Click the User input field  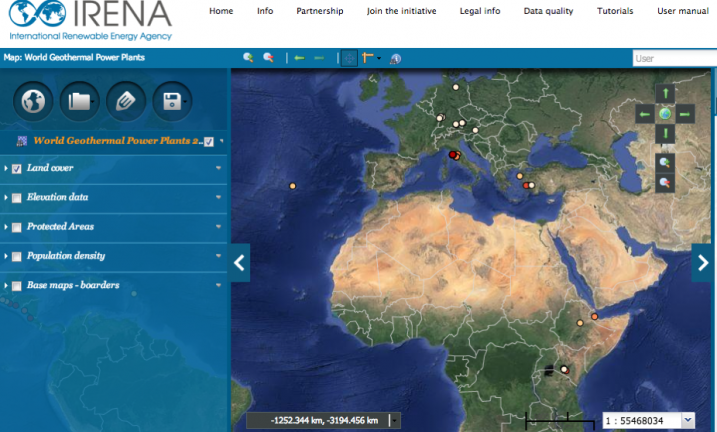pyautogui.click(x=673, y=59)
